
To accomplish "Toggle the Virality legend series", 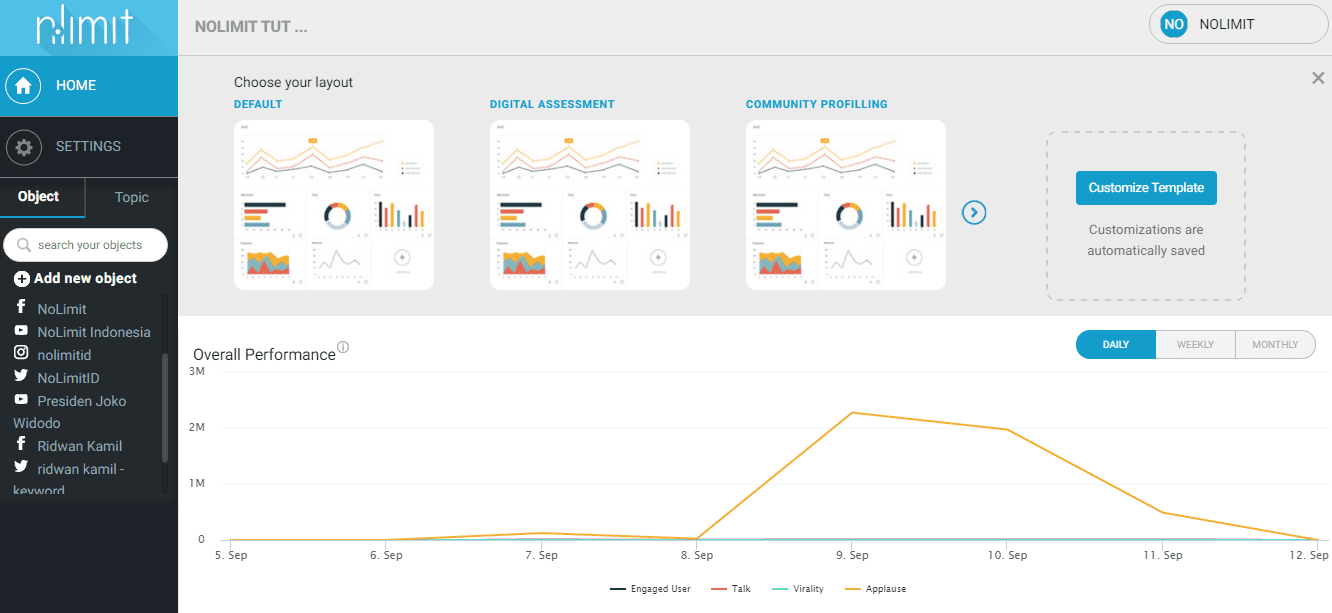I will (x=798, y=589).
